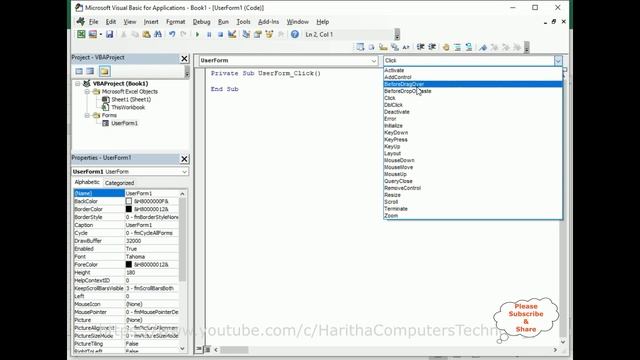The width and height of the screenshot is (640, 360).
Task: Click View Object icon in Project panel
Action: click(90, 71)
